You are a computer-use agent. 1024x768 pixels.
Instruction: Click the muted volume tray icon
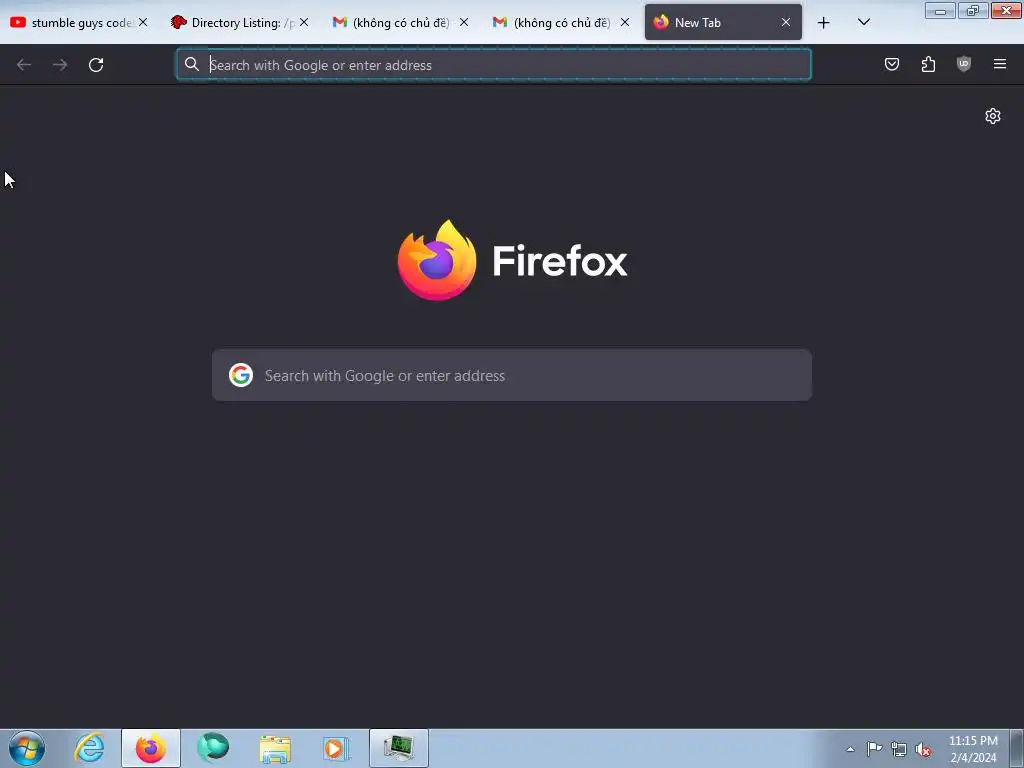[x=923, y=749]
